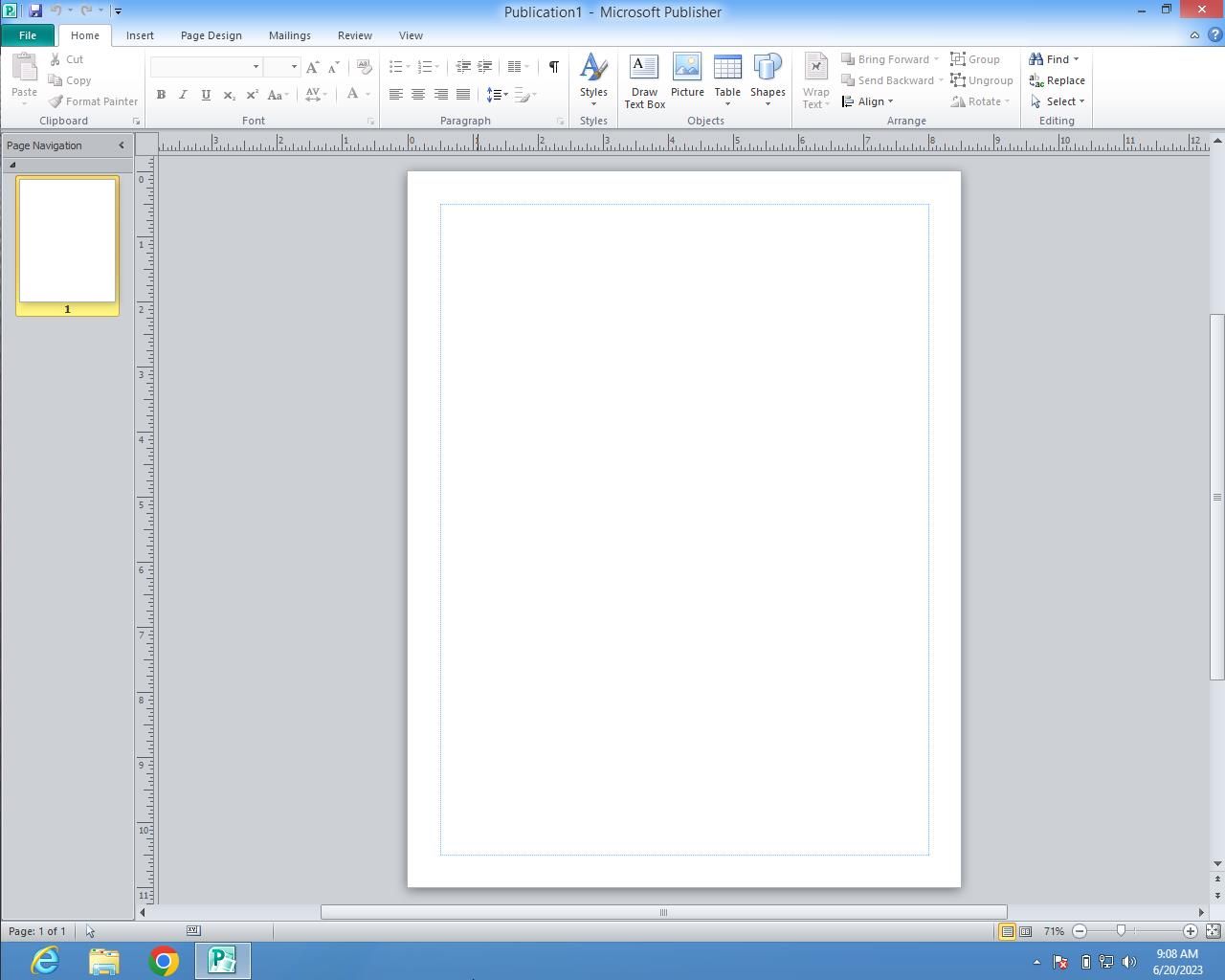Open the Shapes gallery
Image resolution: width=1225 pixels, height=980 pixels.
pos(768,80)
